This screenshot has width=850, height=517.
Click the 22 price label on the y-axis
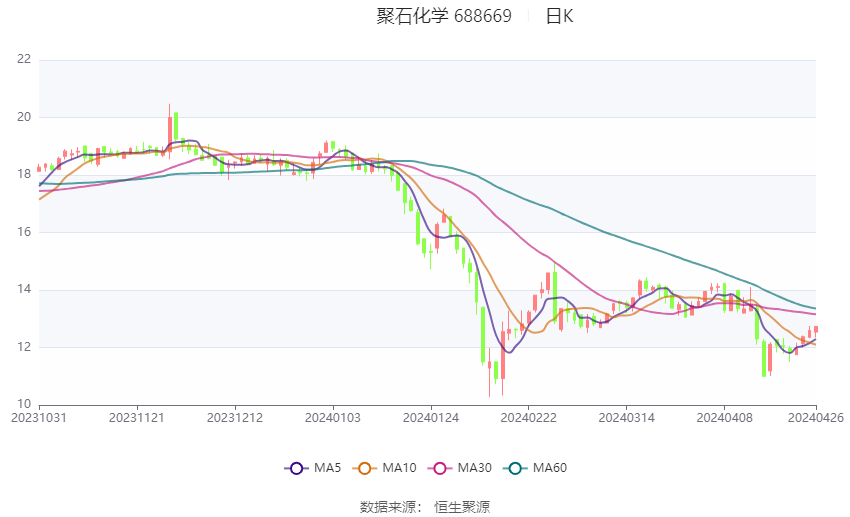coord(24,60)
